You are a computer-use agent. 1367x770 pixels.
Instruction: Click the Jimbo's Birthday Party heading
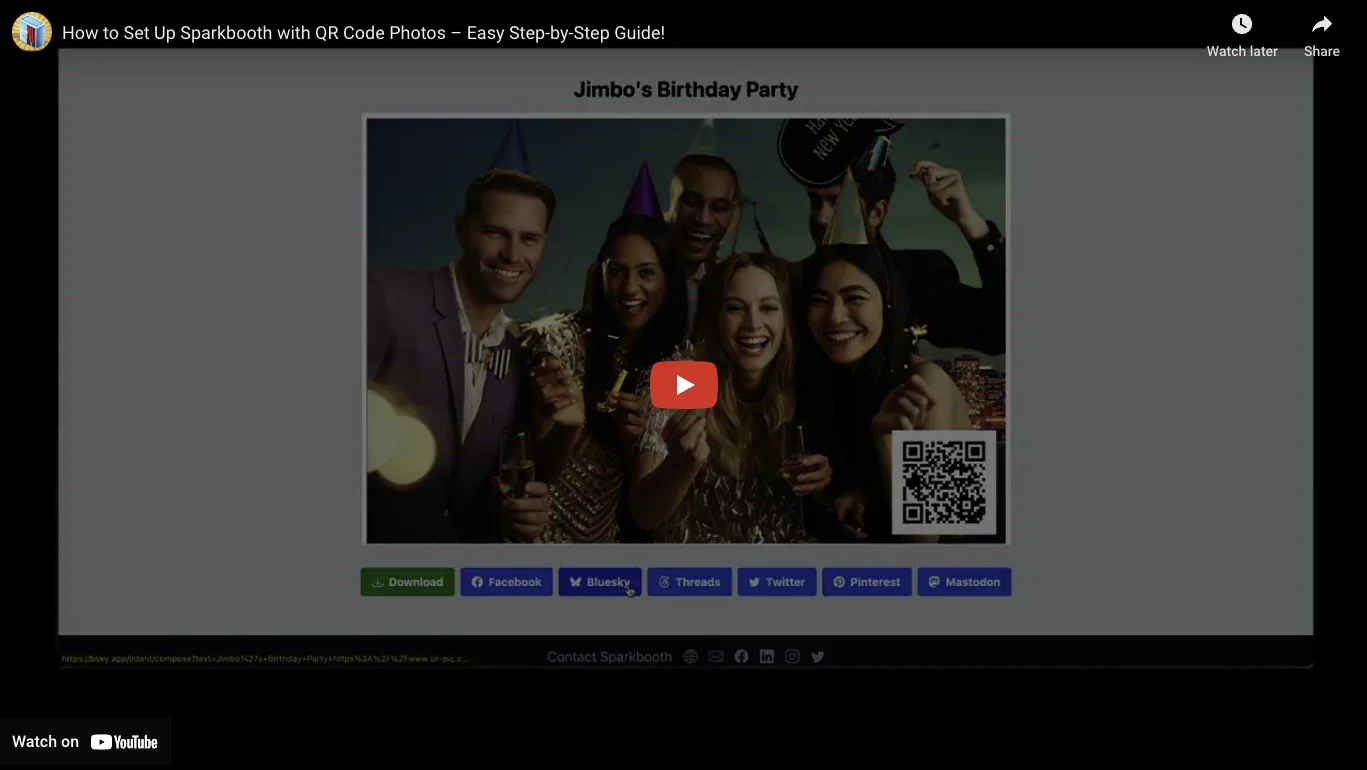click(x=686, y=90)
